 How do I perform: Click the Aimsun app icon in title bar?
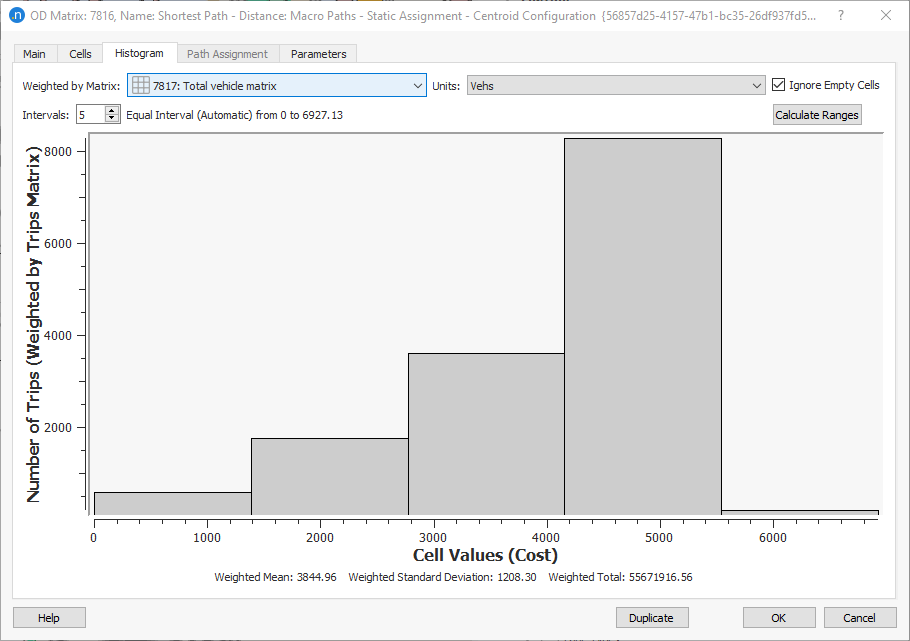(17, 15)
